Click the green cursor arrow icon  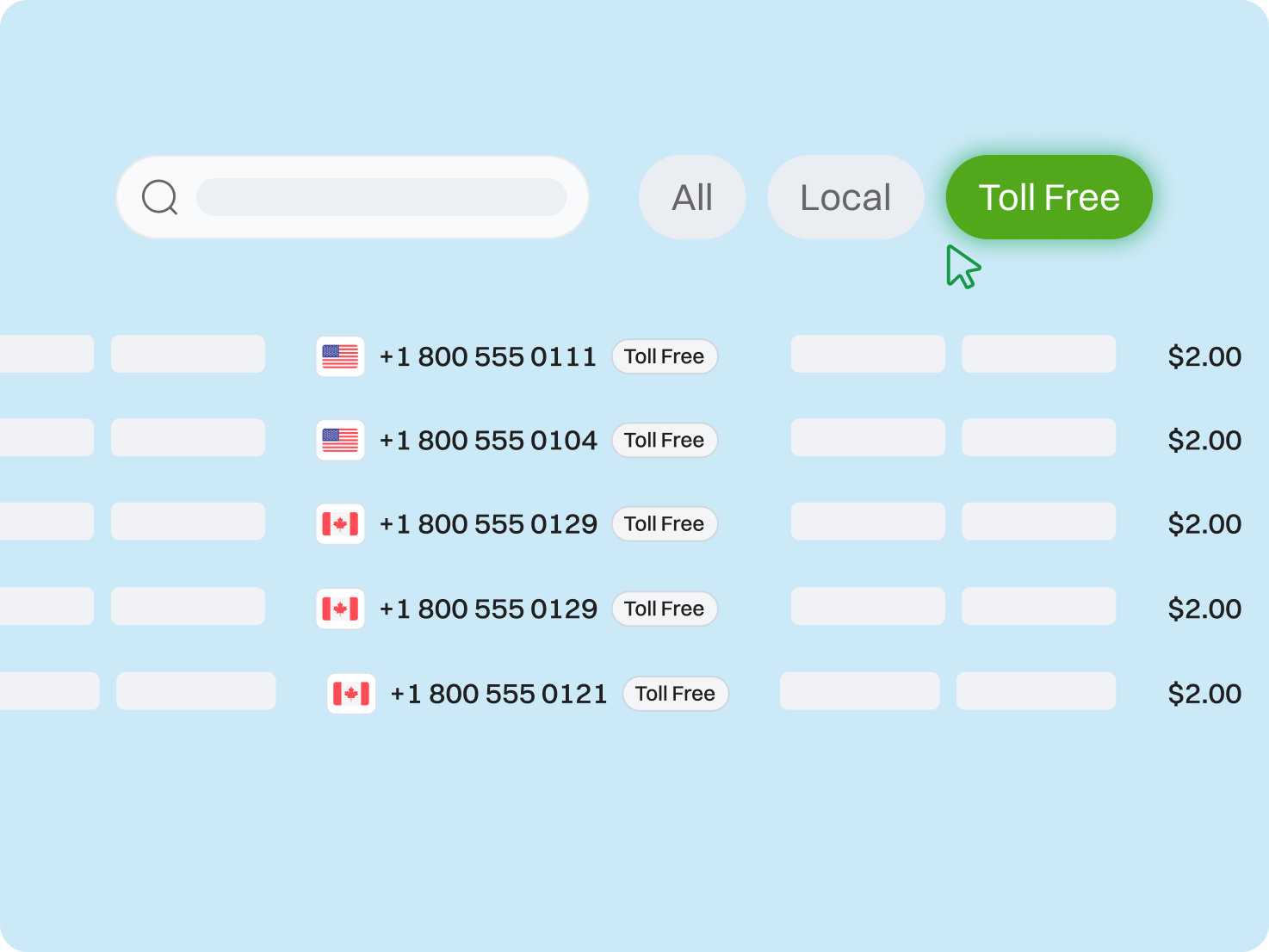point(962,267)
